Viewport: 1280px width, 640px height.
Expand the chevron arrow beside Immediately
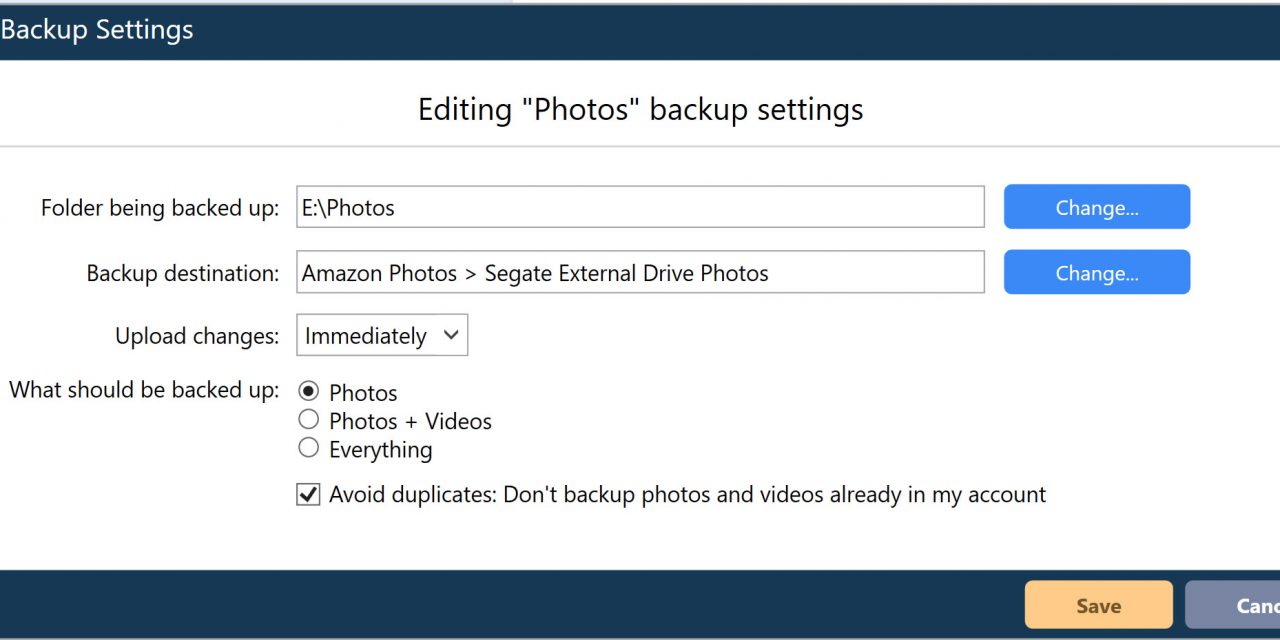pos(451,336)
